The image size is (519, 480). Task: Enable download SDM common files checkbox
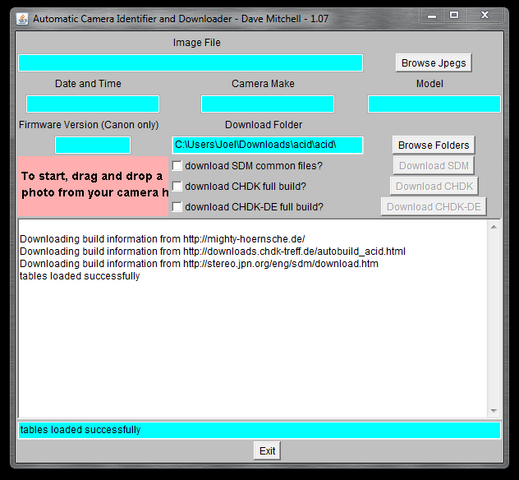pyautogui.click(x=177, y=166)
